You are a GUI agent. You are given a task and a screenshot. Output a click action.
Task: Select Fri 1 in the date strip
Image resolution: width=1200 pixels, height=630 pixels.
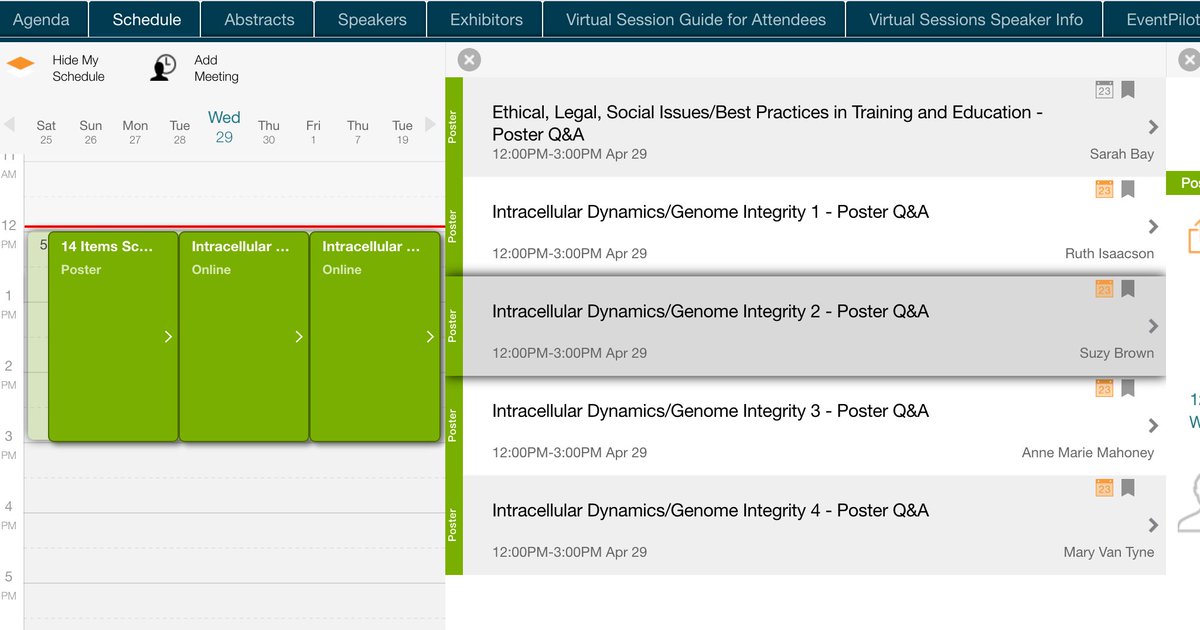point(313,132)
